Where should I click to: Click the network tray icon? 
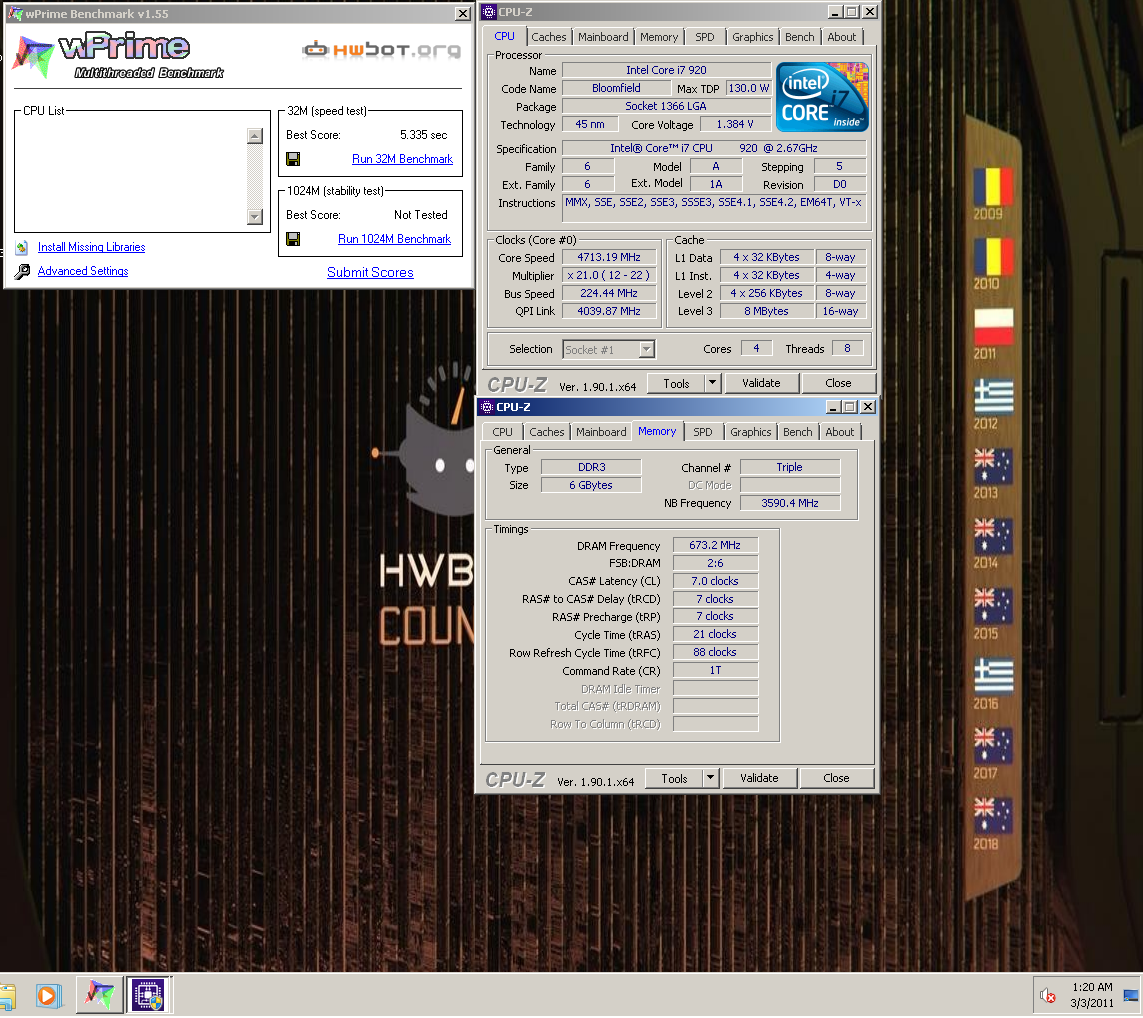click(1131, 995)
